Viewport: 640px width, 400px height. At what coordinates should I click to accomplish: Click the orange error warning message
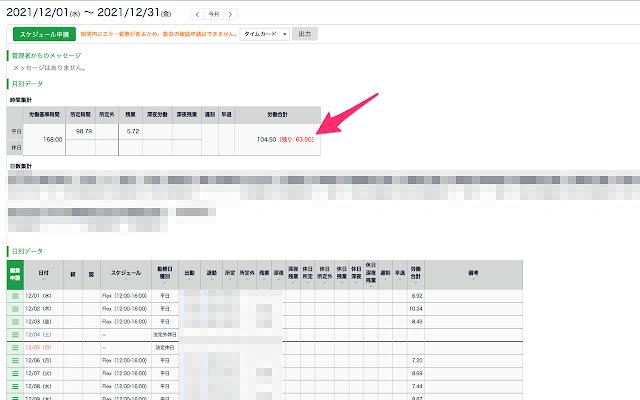[x=158, y=34]
